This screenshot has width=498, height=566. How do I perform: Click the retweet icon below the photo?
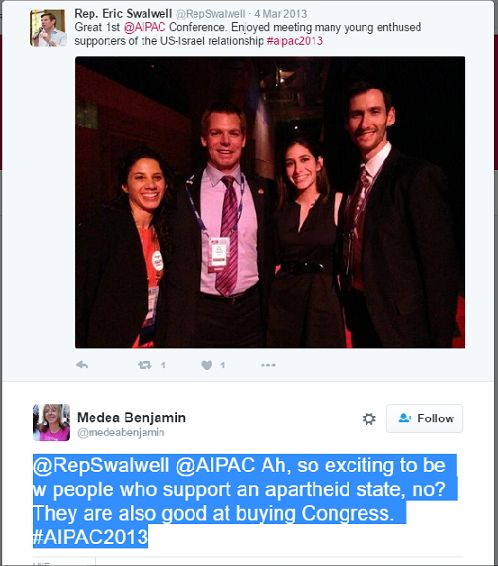click(145, 365)
